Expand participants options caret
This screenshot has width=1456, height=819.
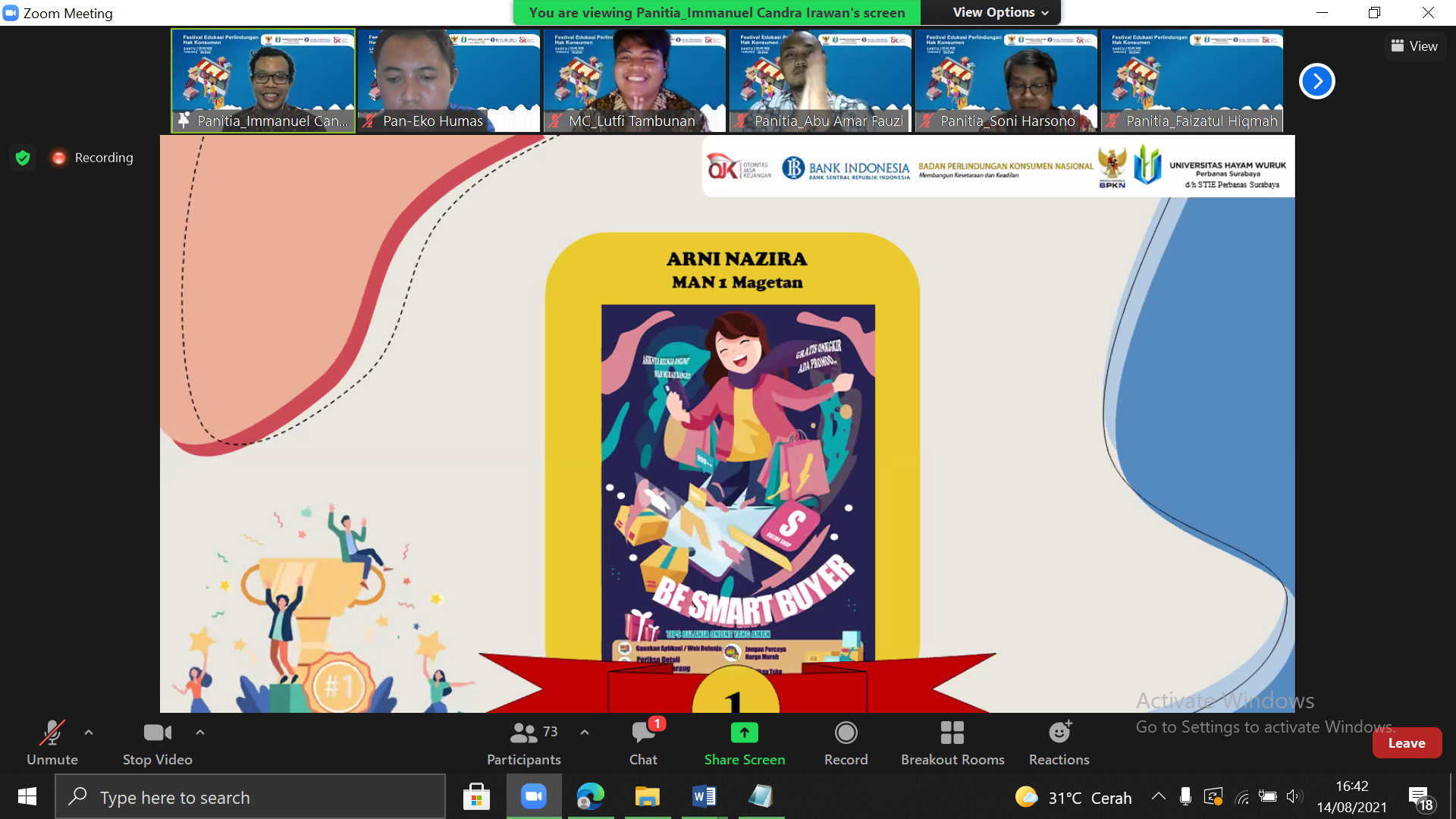click(585, 733)
